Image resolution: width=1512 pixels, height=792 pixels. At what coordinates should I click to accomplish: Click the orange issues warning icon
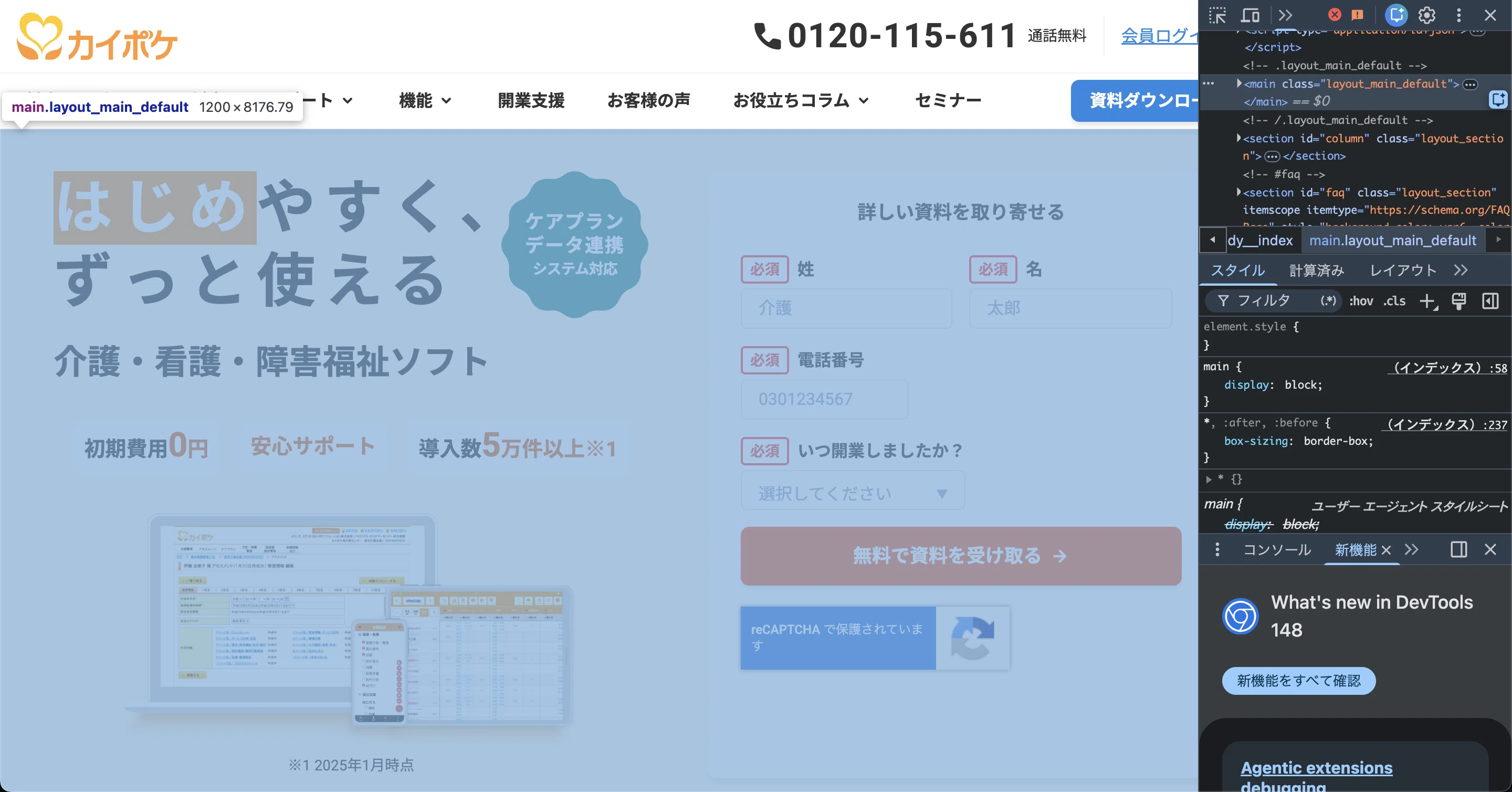coord(1358,15)
